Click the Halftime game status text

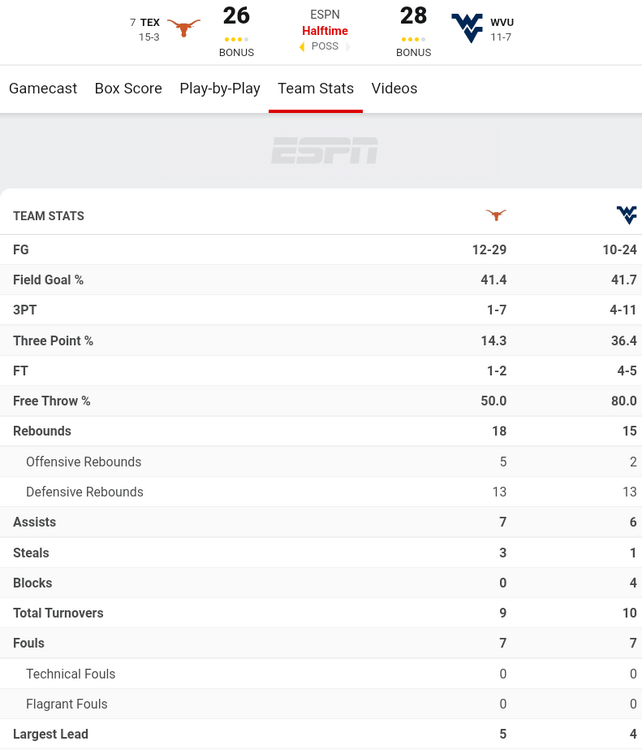click(x=325, y=31)
